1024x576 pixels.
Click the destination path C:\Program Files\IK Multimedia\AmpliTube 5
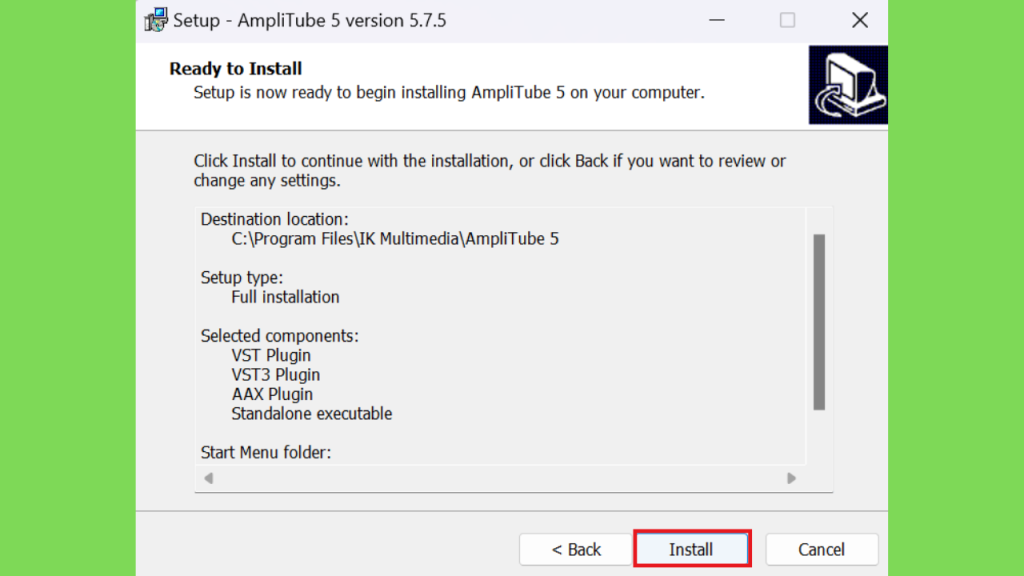click(395, 238)
